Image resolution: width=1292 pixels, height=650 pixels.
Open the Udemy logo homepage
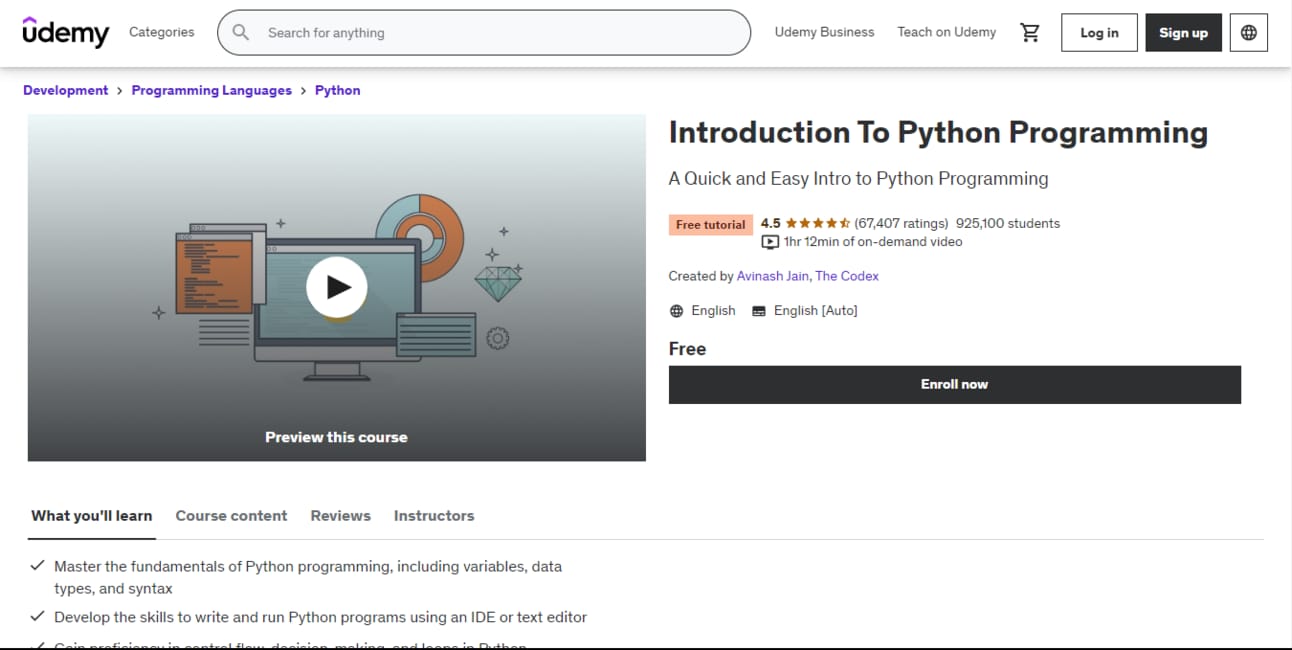point(65,32)
